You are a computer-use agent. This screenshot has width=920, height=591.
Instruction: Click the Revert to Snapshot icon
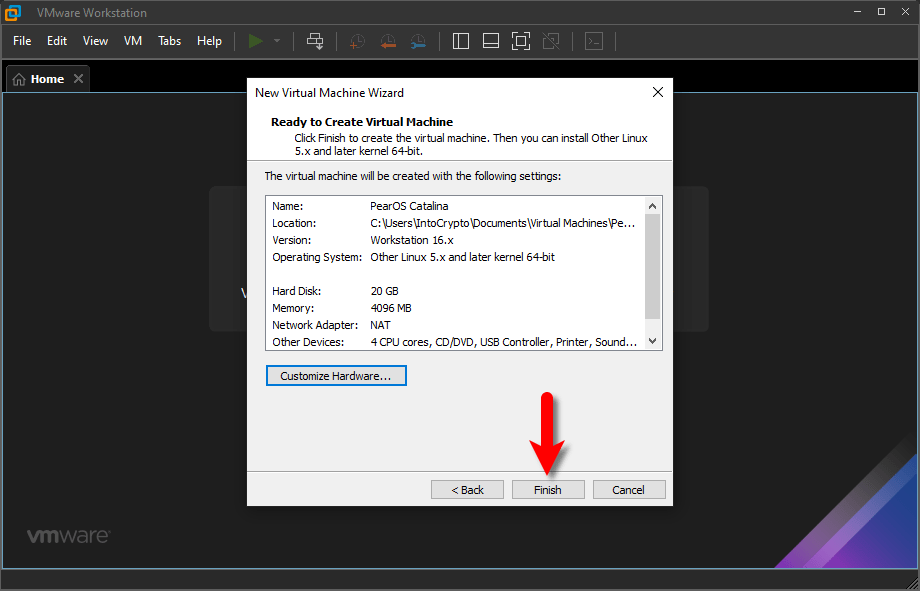[387, 41]
